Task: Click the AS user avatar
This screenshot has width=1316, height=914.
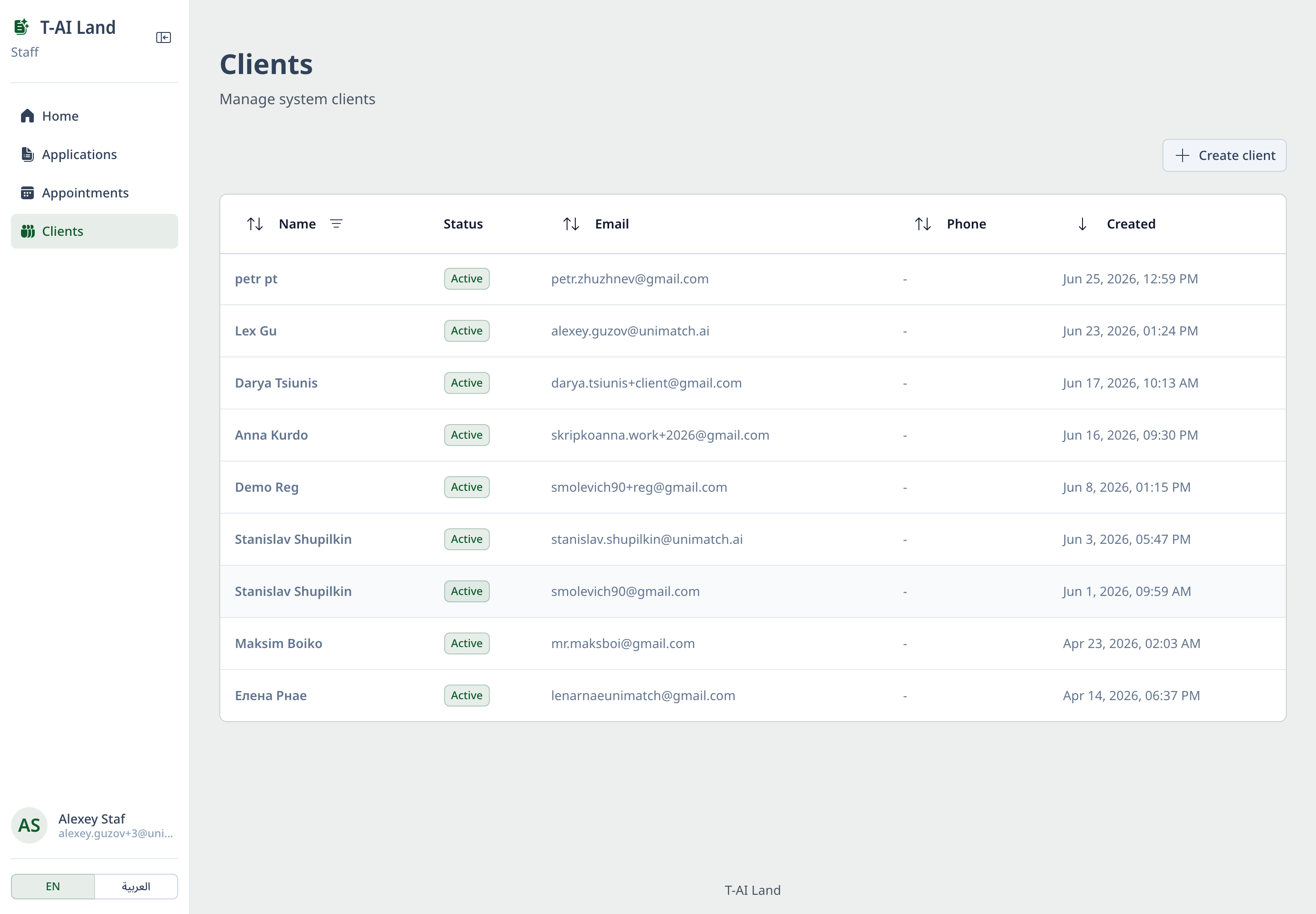Action: 29,825
